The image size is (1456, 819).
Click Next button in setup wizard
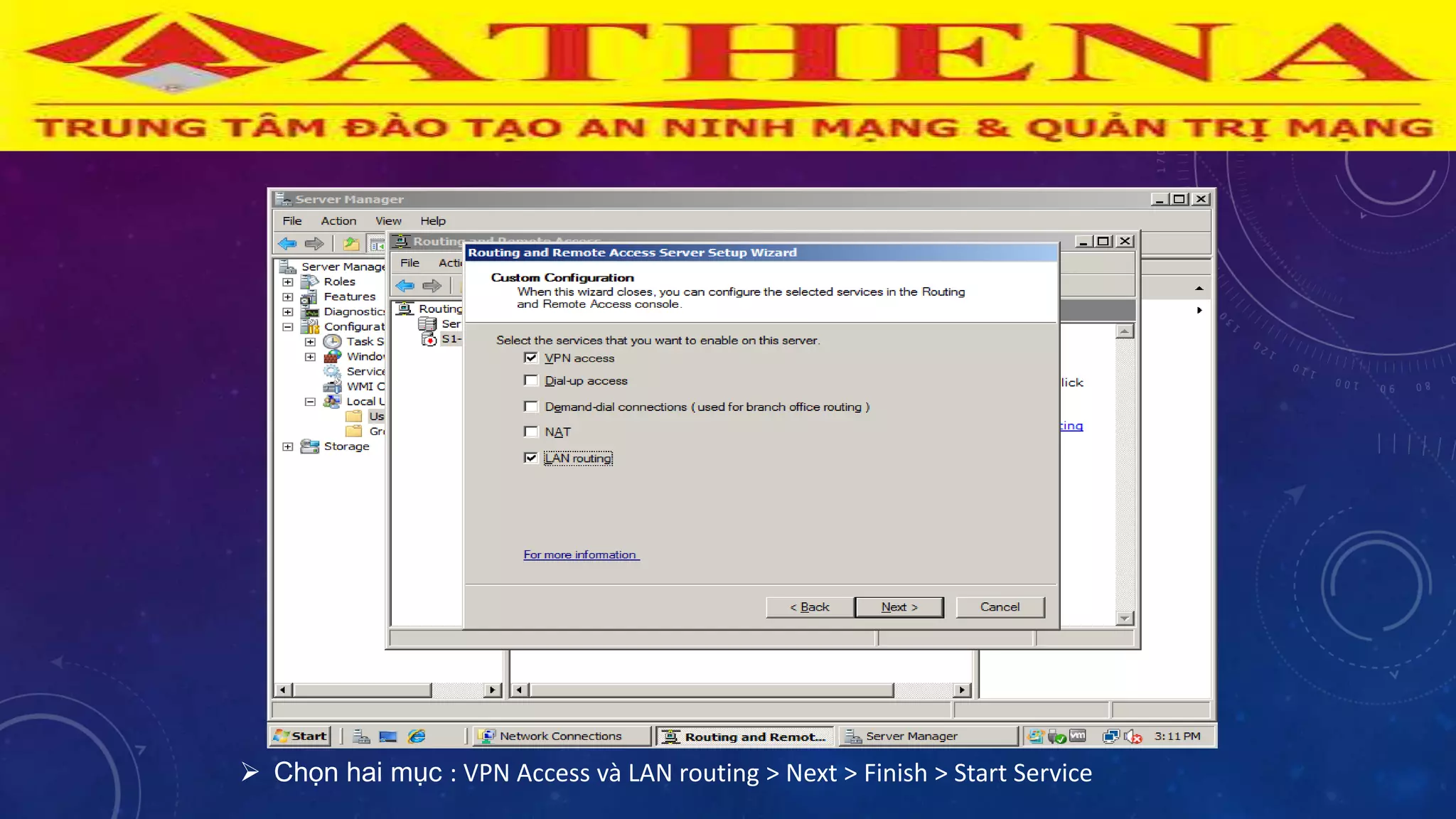click(899, 607)
